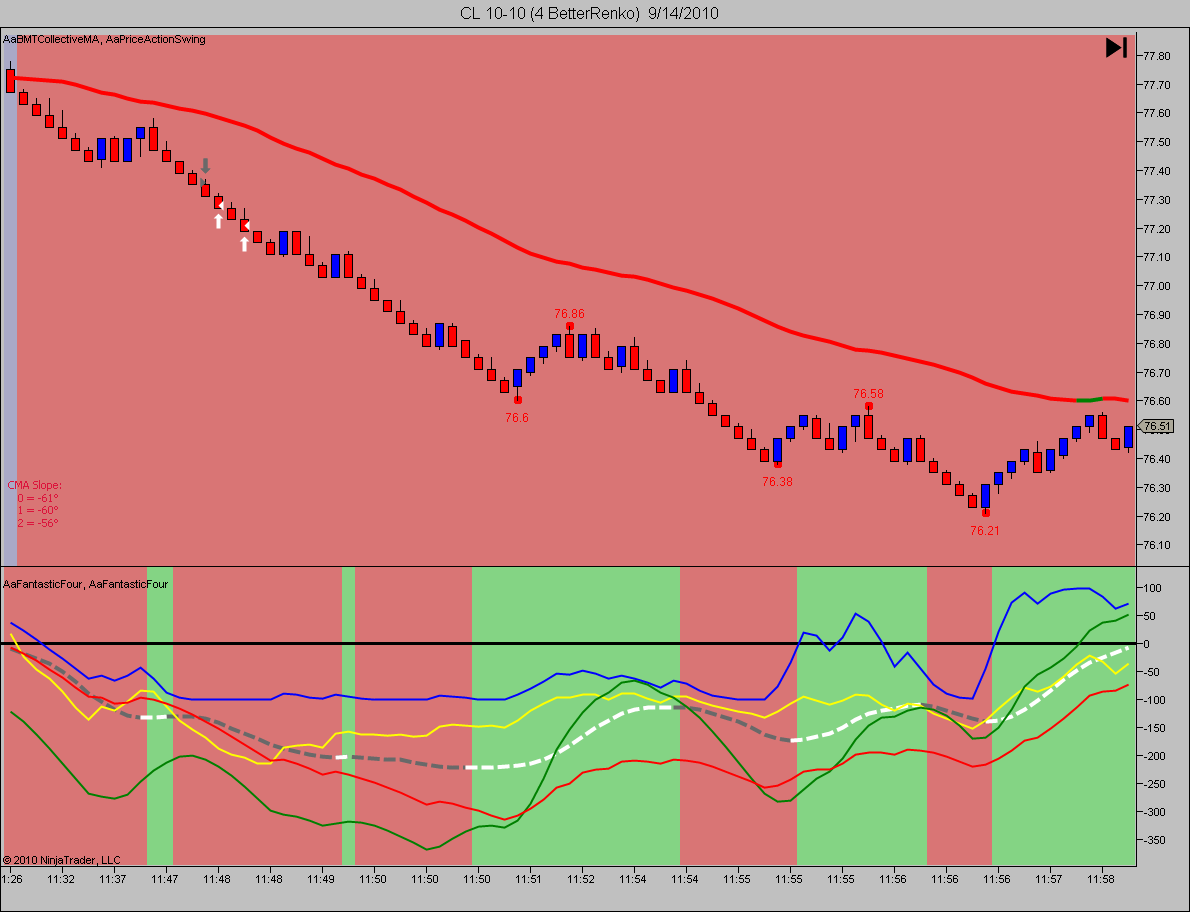Click the green segment on the moving average line
The height and width of the screenshot is (912, 1190).
click(x=1090, y=399)
